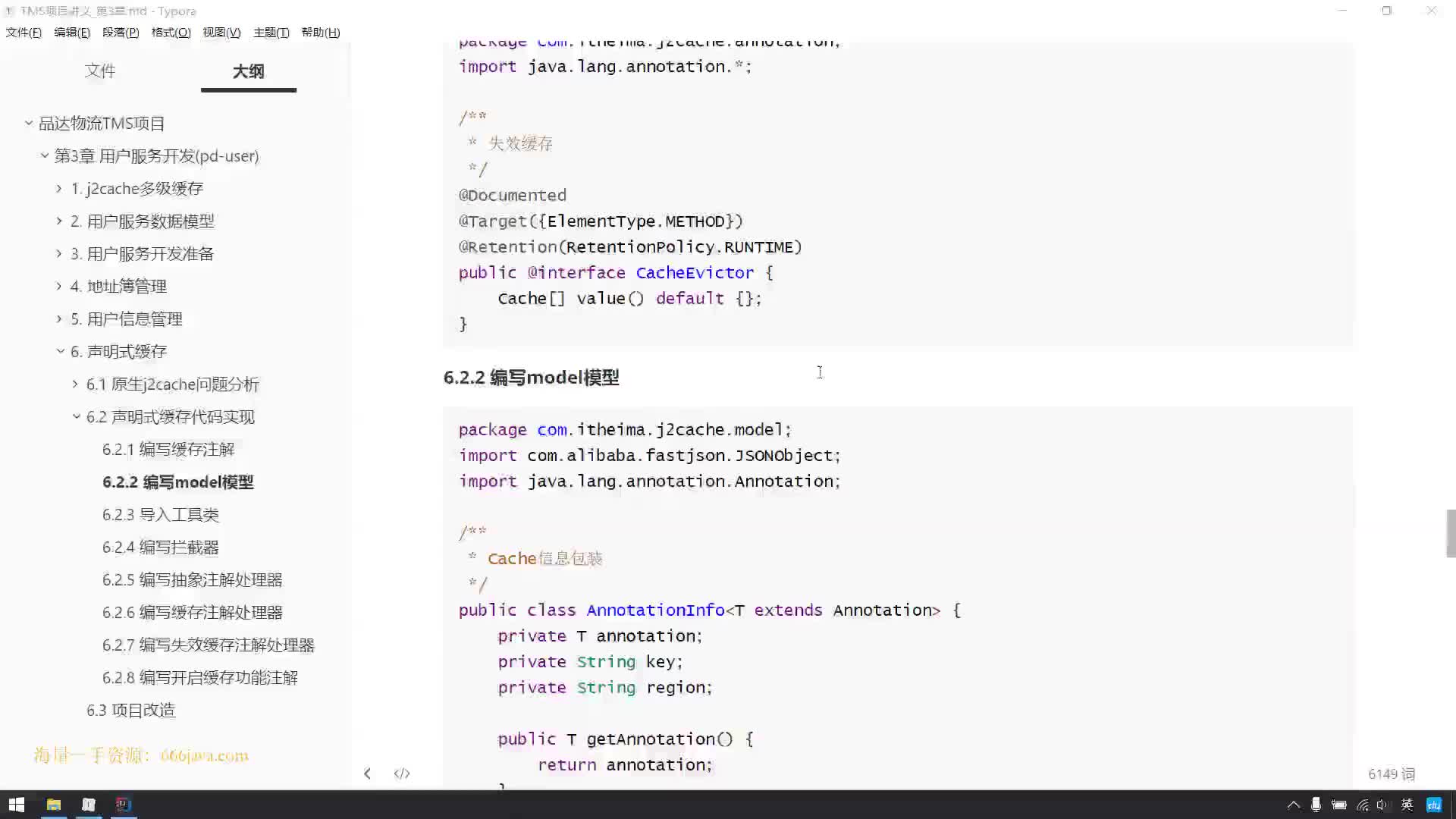
Task: Switch to the 大纲 sidebar tab
Action: pyautogui.click(x=249, y=71)
